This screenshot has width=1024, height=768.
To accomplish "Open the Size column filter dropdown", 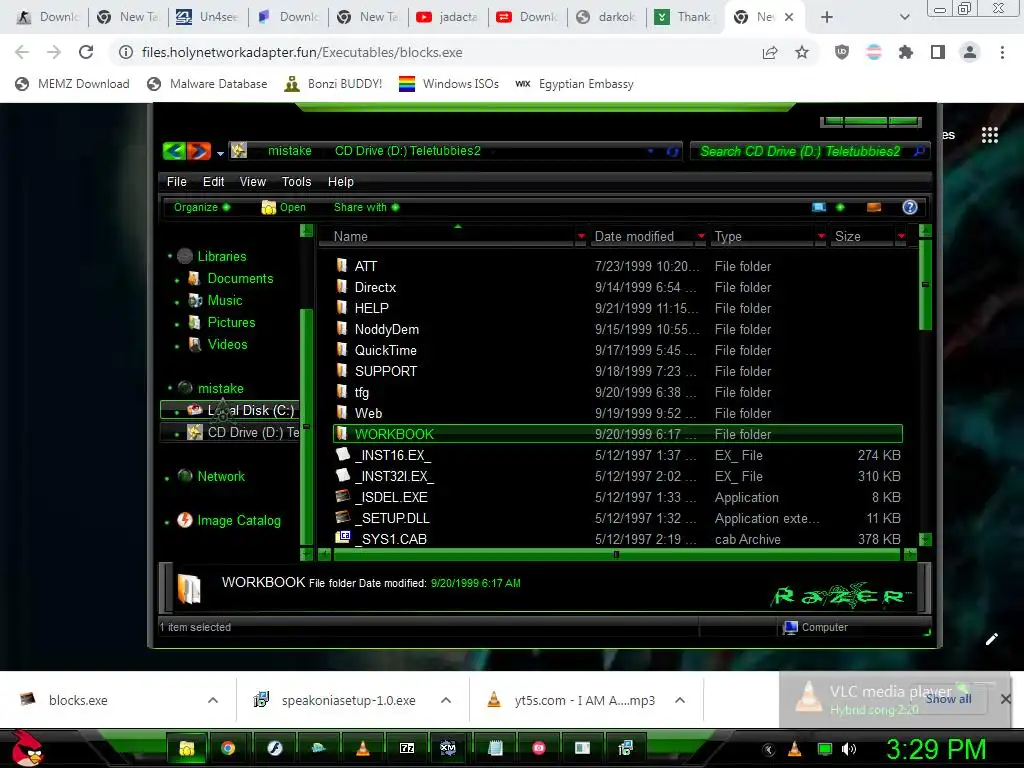I will point(901,236).
